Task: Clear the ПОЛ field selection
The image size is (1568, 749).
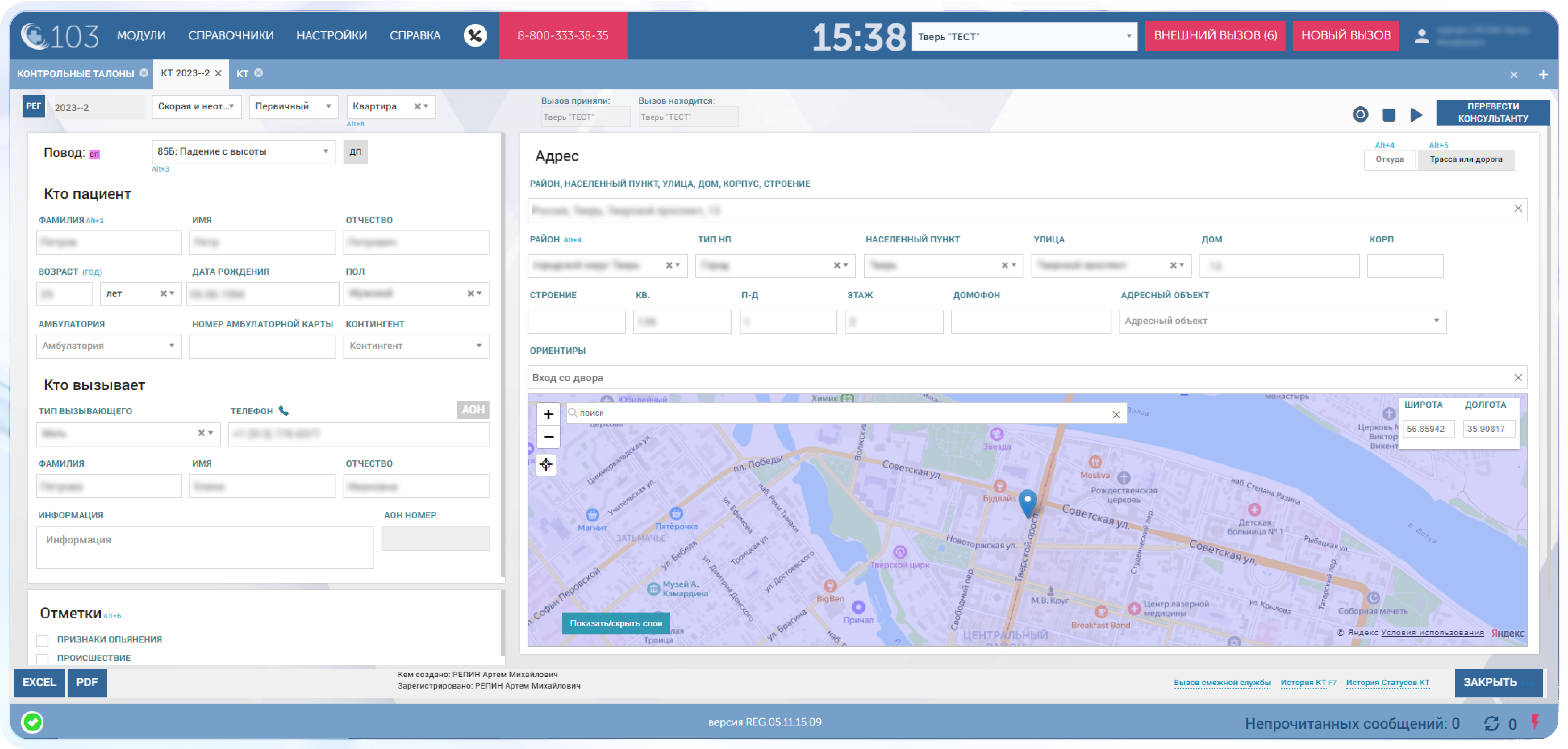Action: coord(471,293)
